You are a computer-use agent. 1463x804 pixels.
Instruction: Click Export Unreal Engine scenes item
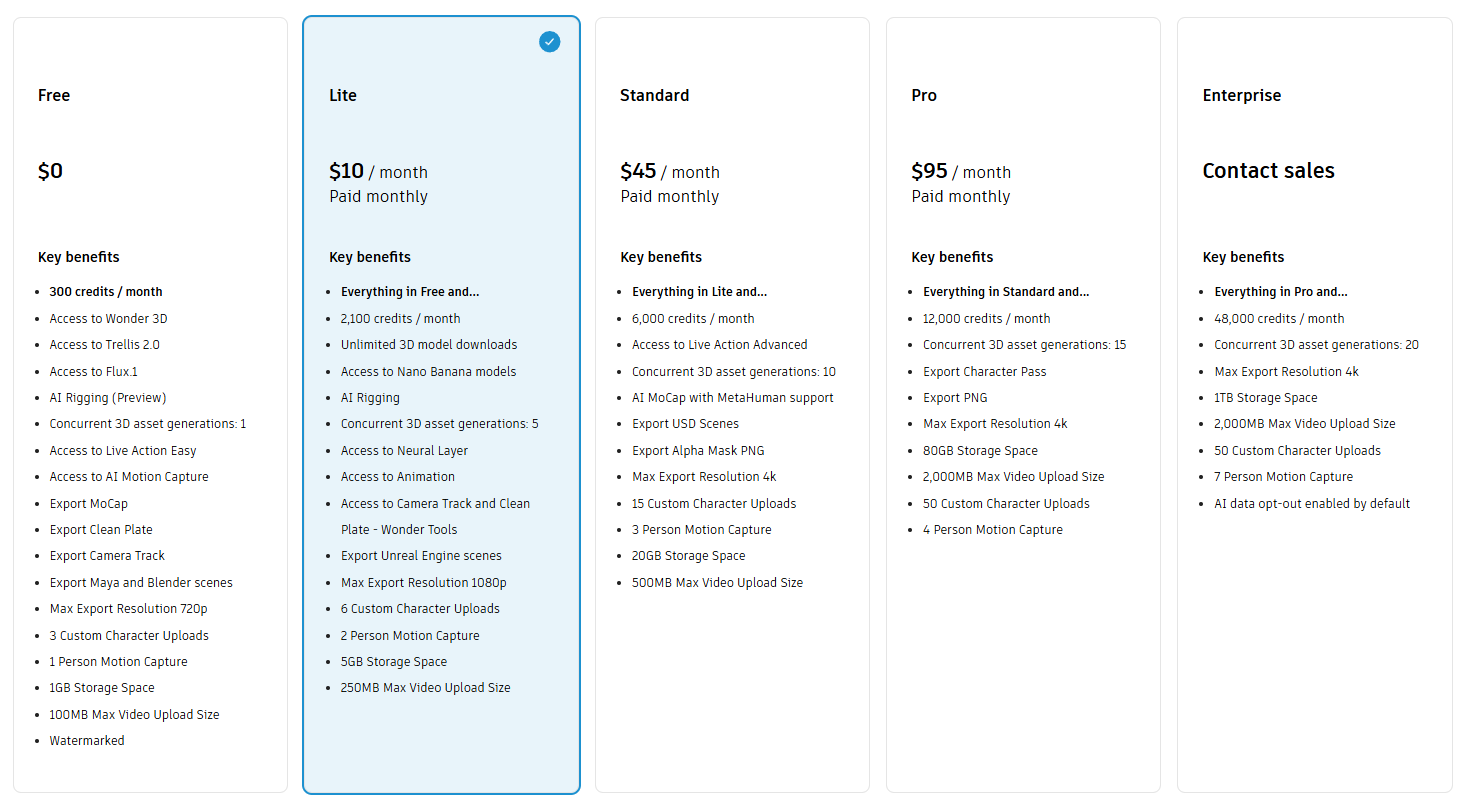(x=421, y=556)
